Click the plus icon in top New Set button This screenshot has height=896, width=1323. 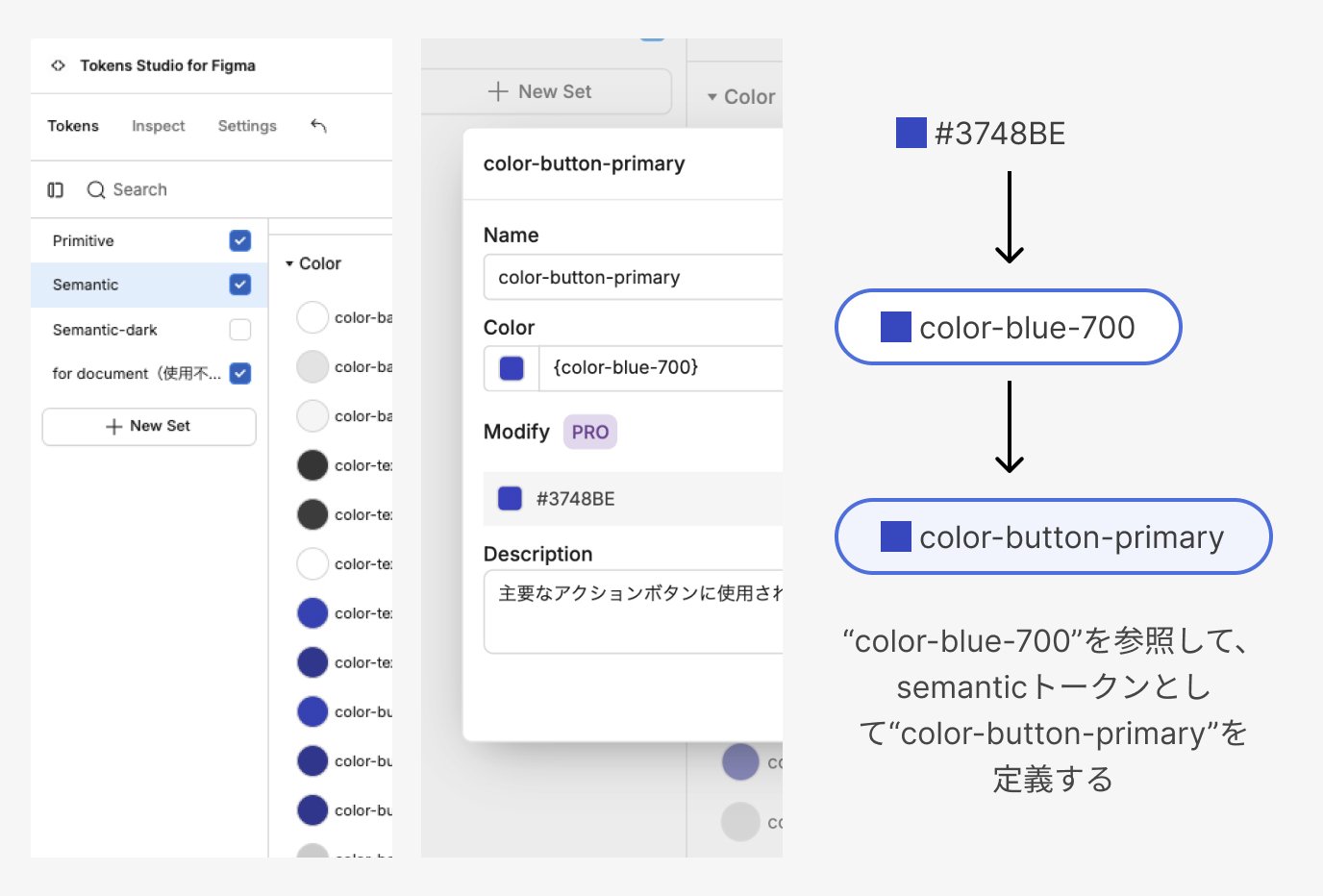[498, 92]
